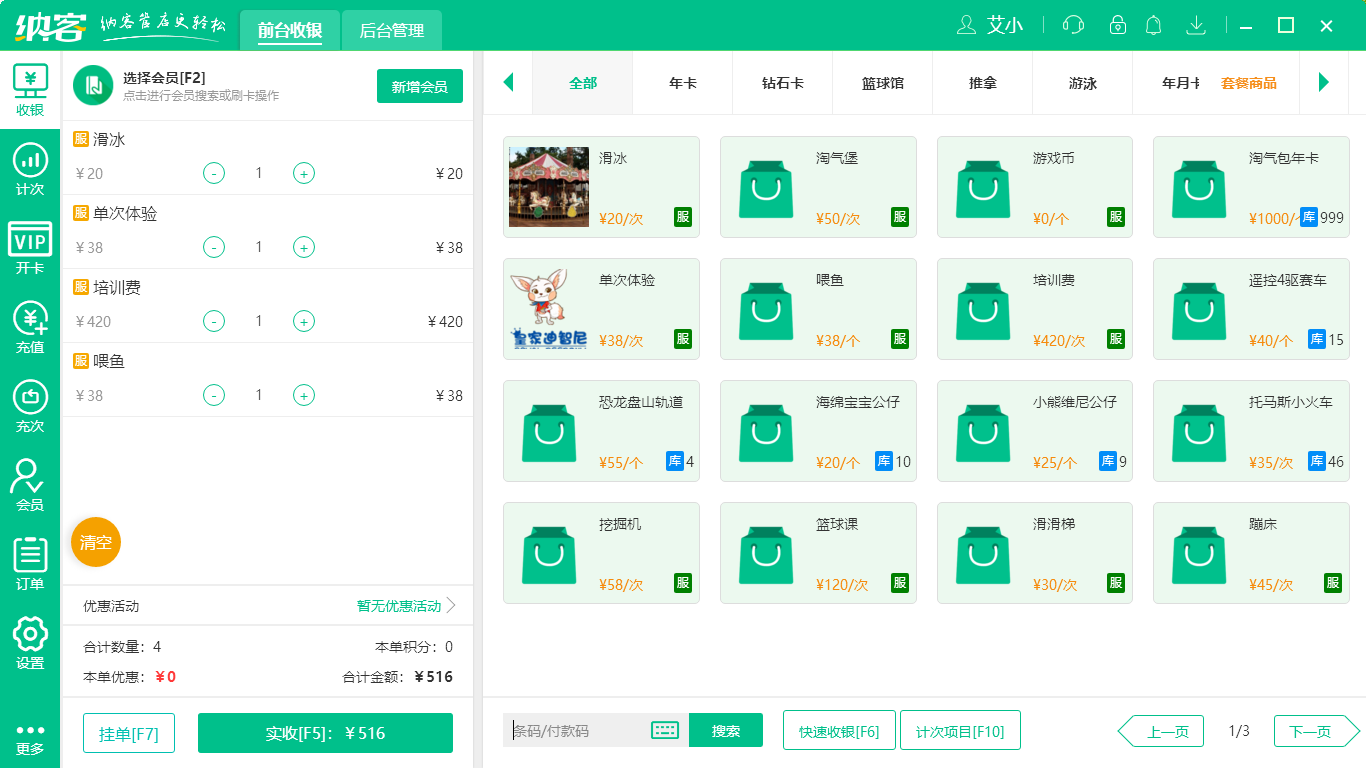
Task: Increase the 滑冰 item quantity
Action: tap(303, 172)
